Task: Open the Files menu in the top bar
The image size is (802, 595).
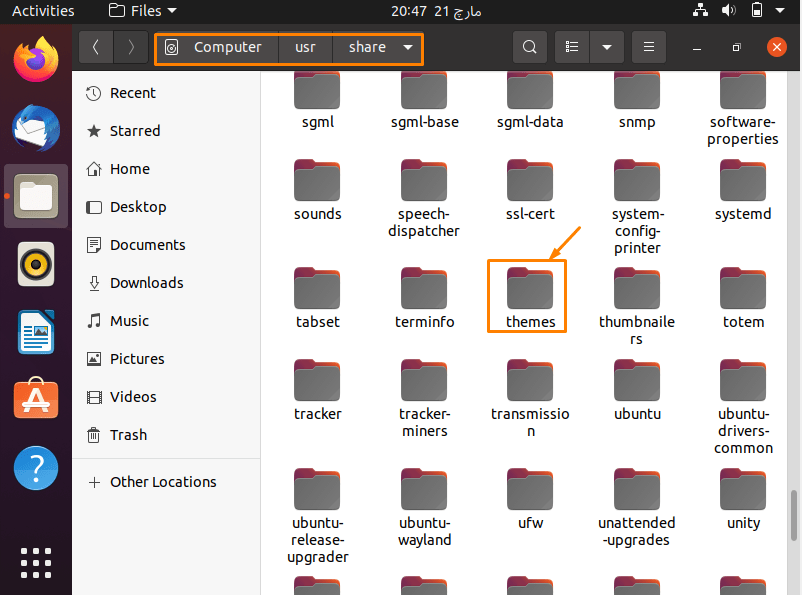Action: coord(140,11)
